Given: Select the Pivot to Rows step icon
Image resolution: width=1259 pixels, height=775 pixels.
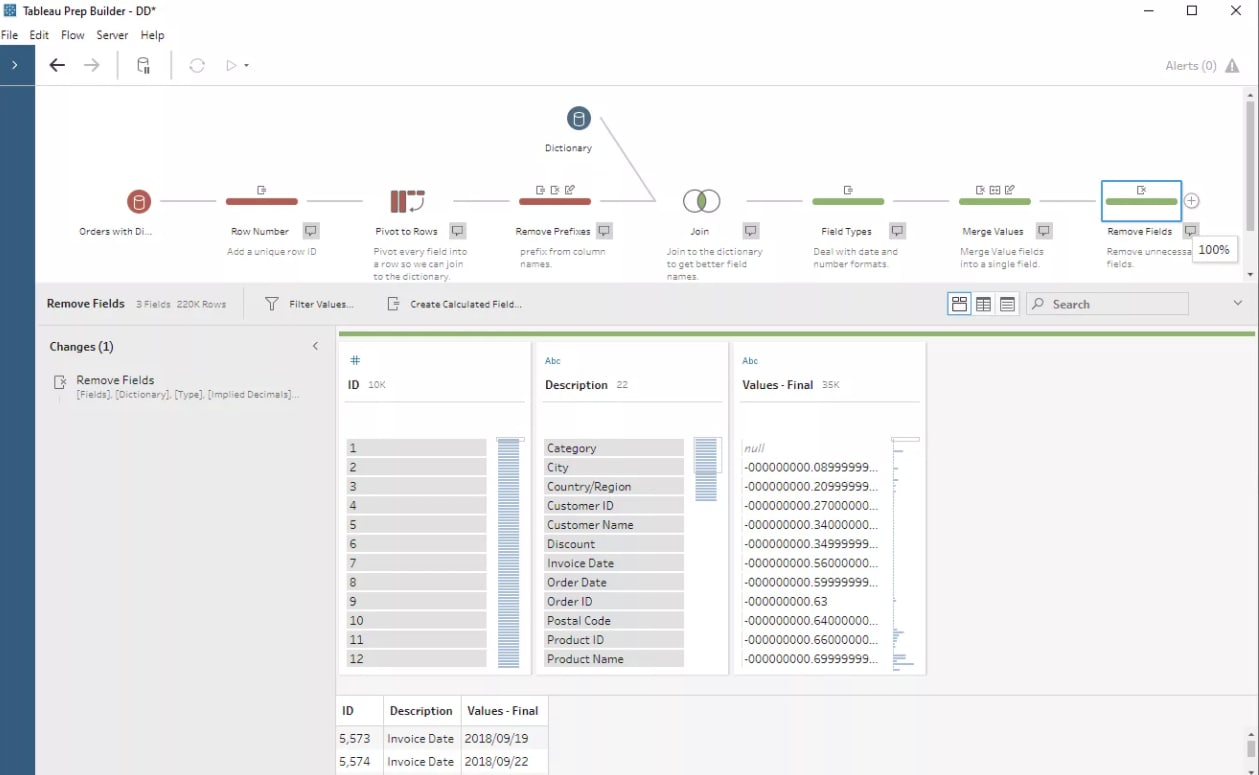Looking at the screenshot, I should [x=407, y=201].
